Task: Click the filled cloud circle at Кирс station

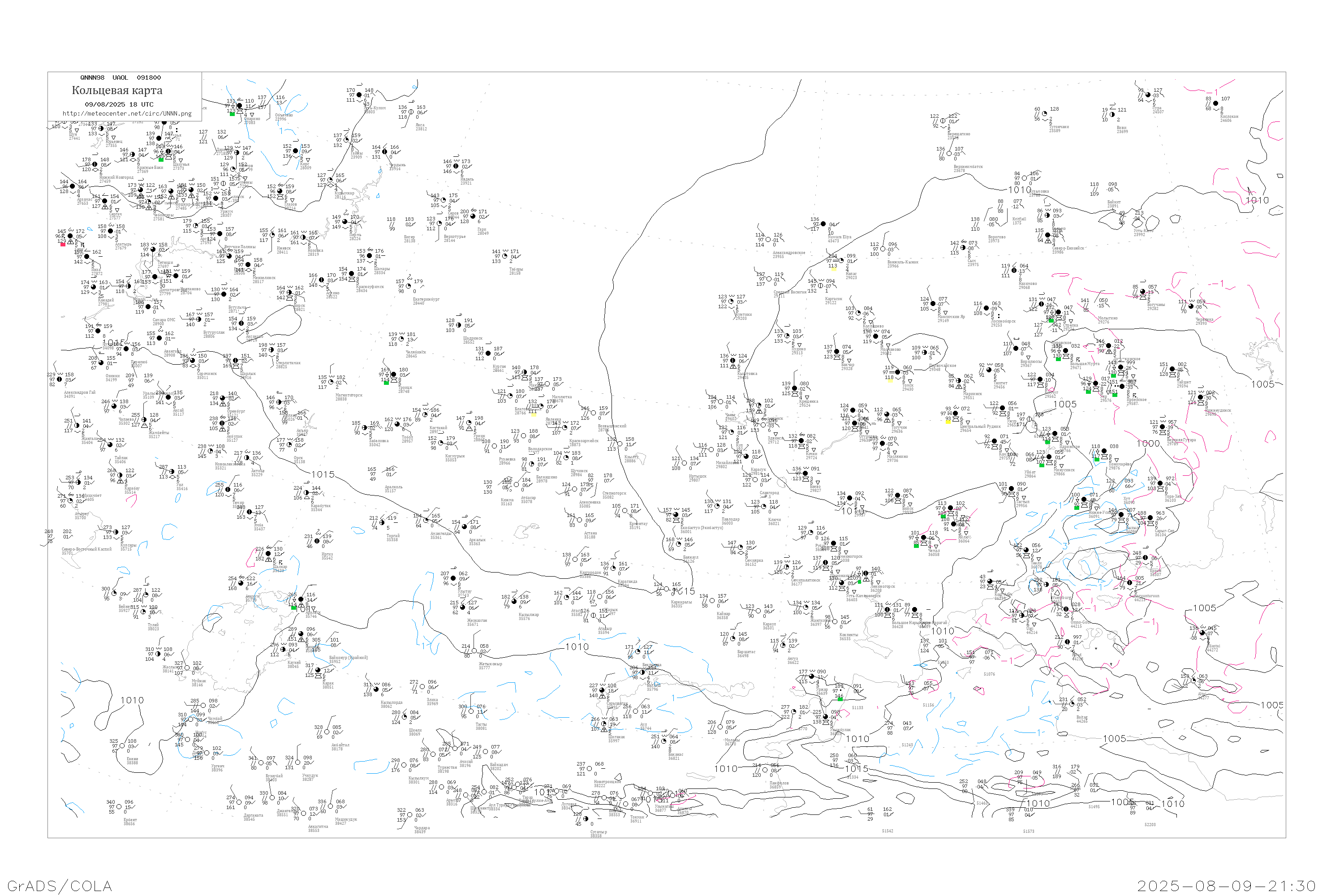Action: pyautogui.click(x=296, y=151)
